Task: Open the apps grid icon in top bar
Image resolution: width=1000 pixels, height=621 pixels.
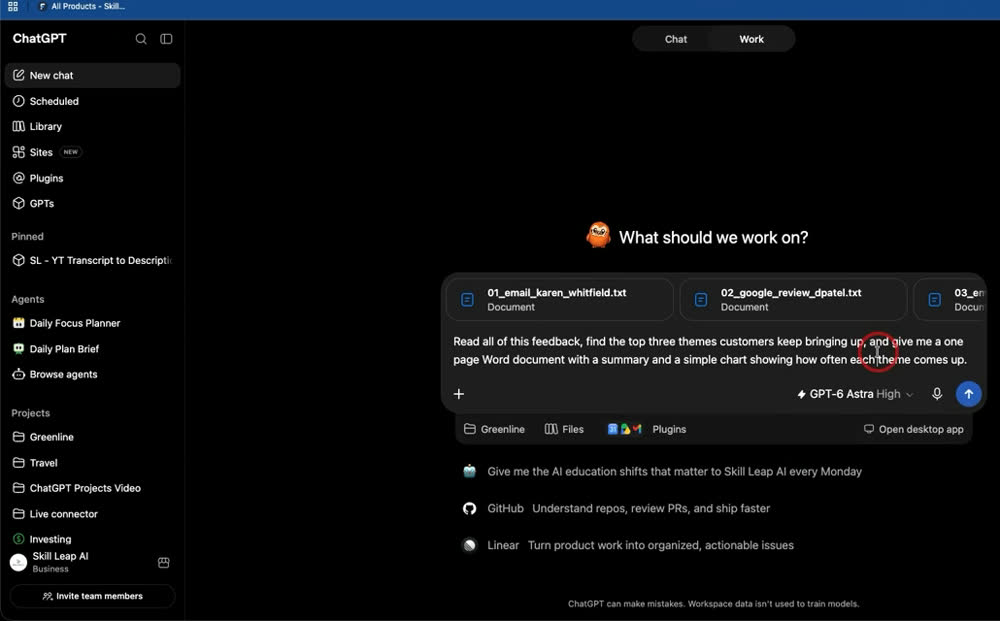Action: 13,6
